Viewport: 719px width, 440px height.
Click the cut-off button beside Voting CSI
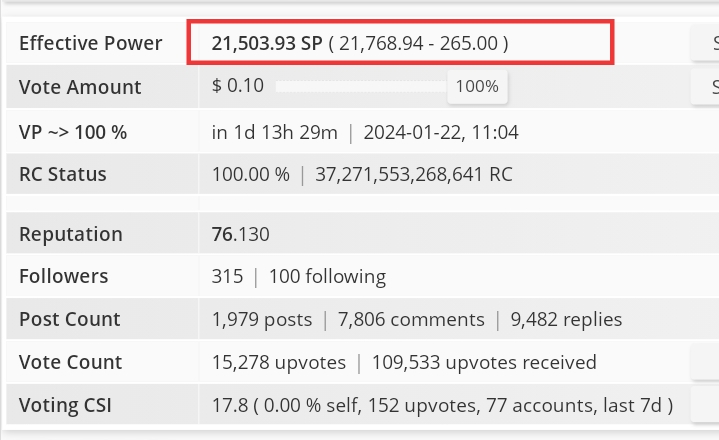[705, 404]
